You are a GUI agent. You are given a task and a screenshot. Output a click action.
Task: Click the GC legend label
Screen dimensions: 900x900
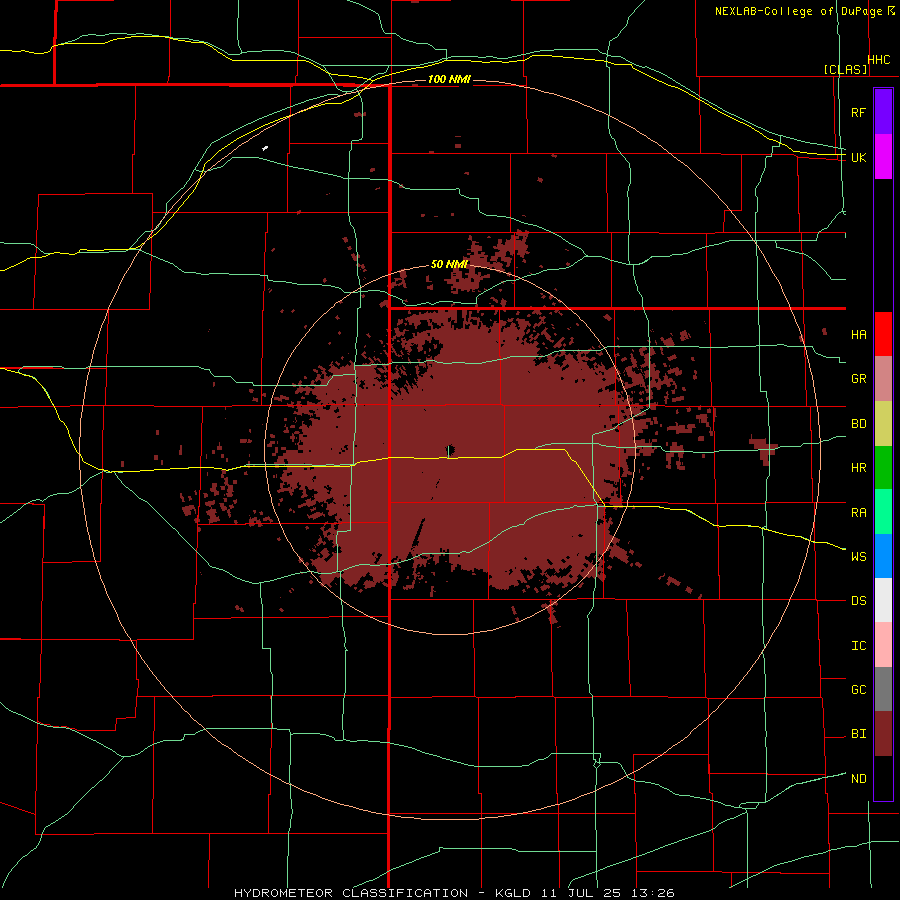tap(858, 690)
